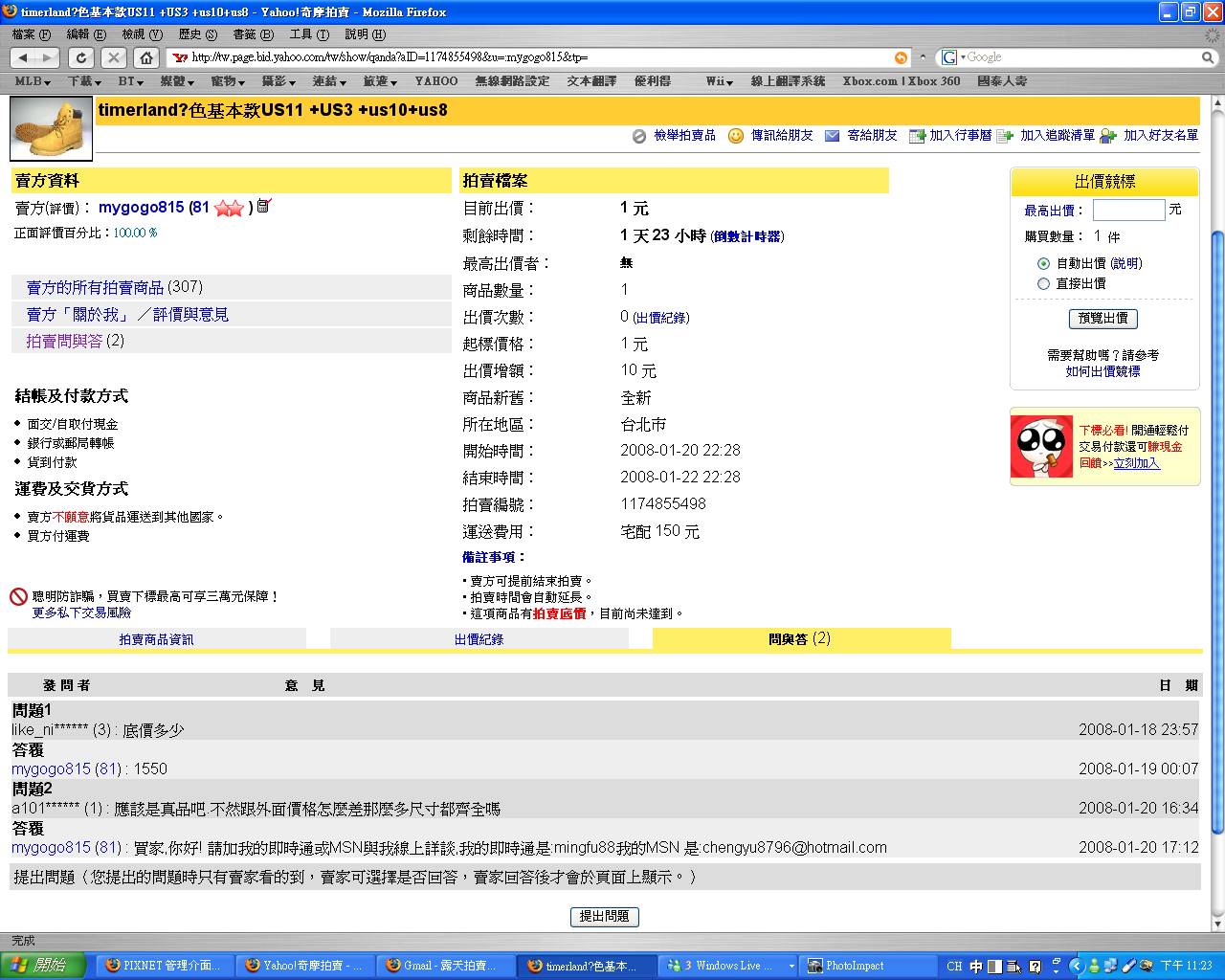Click the add to friends list icon

tap(1108, 136)
